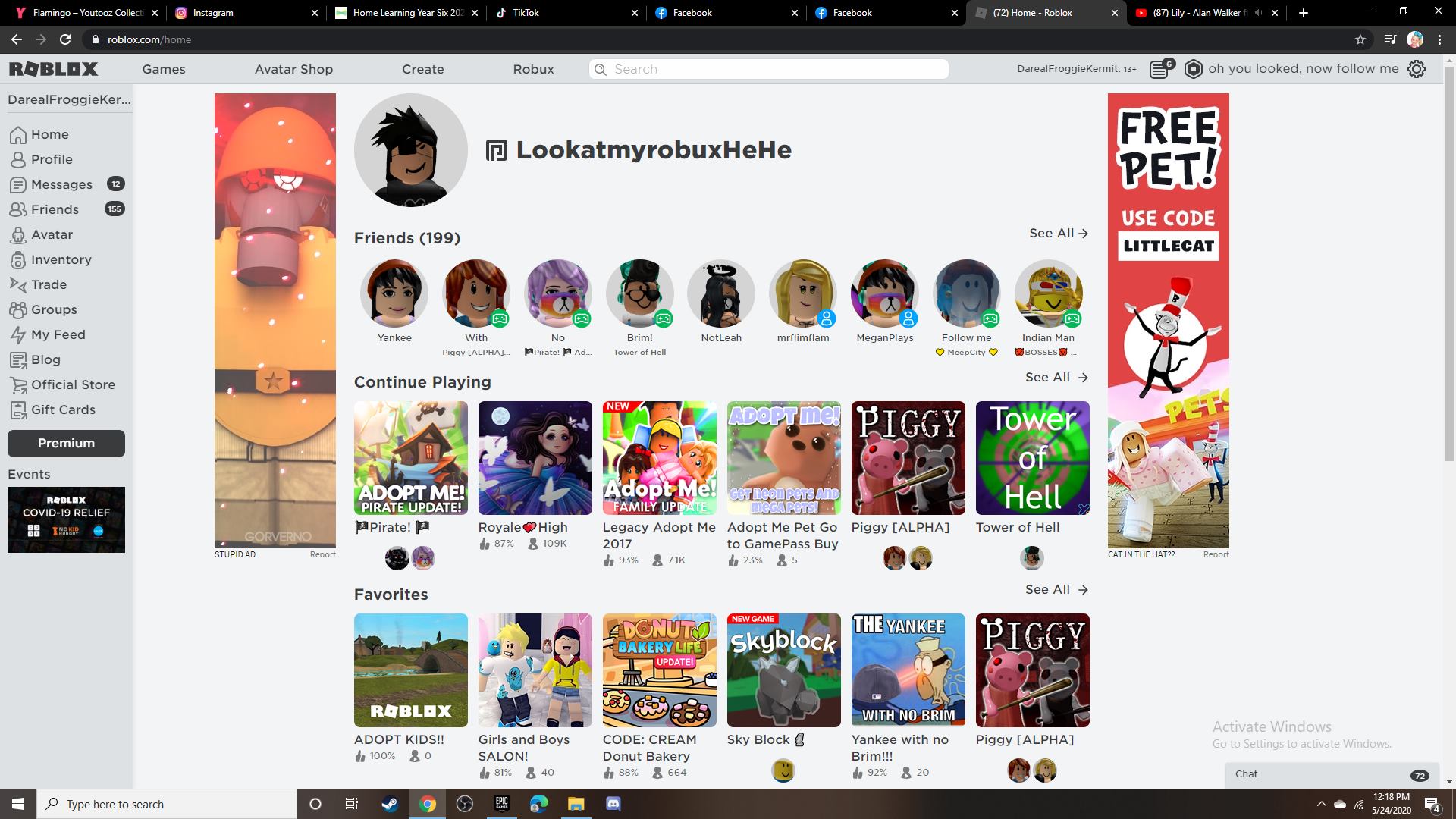See All in Continue Playing

(1057, 378)
